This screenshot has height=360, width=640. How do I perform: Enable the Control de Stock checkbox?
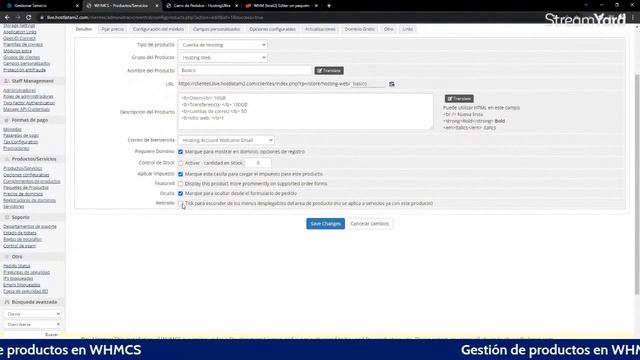(x=180, y=163)
